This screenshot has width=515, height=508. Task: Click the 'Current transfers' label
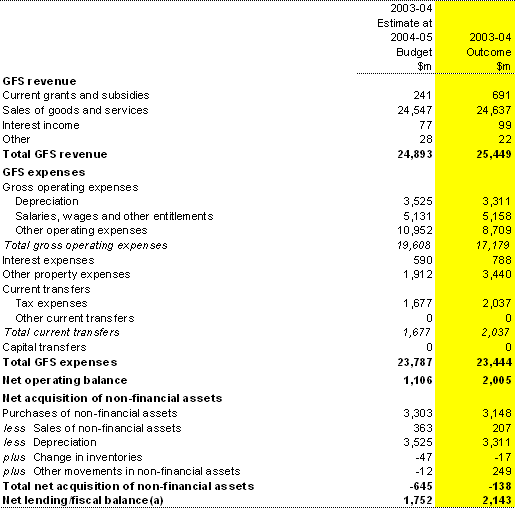coord(46,289)
